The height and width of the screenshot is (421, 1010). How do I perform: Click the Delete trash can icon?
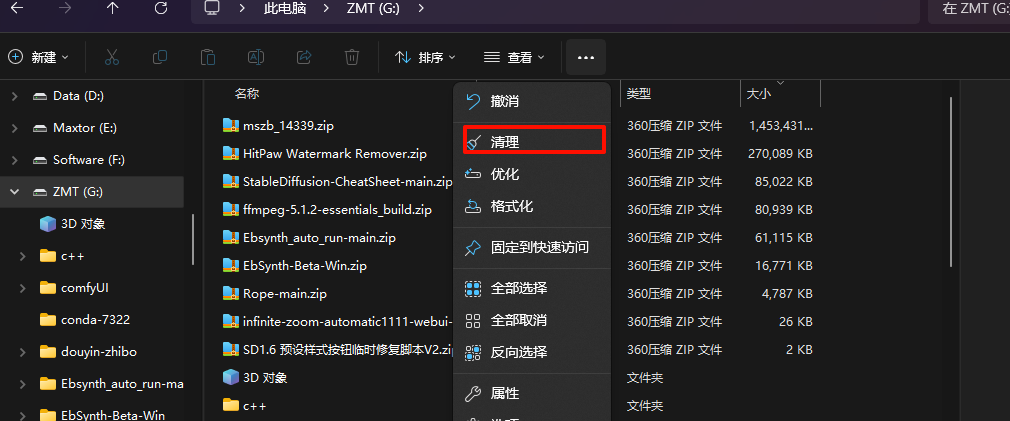pos(352,57)
